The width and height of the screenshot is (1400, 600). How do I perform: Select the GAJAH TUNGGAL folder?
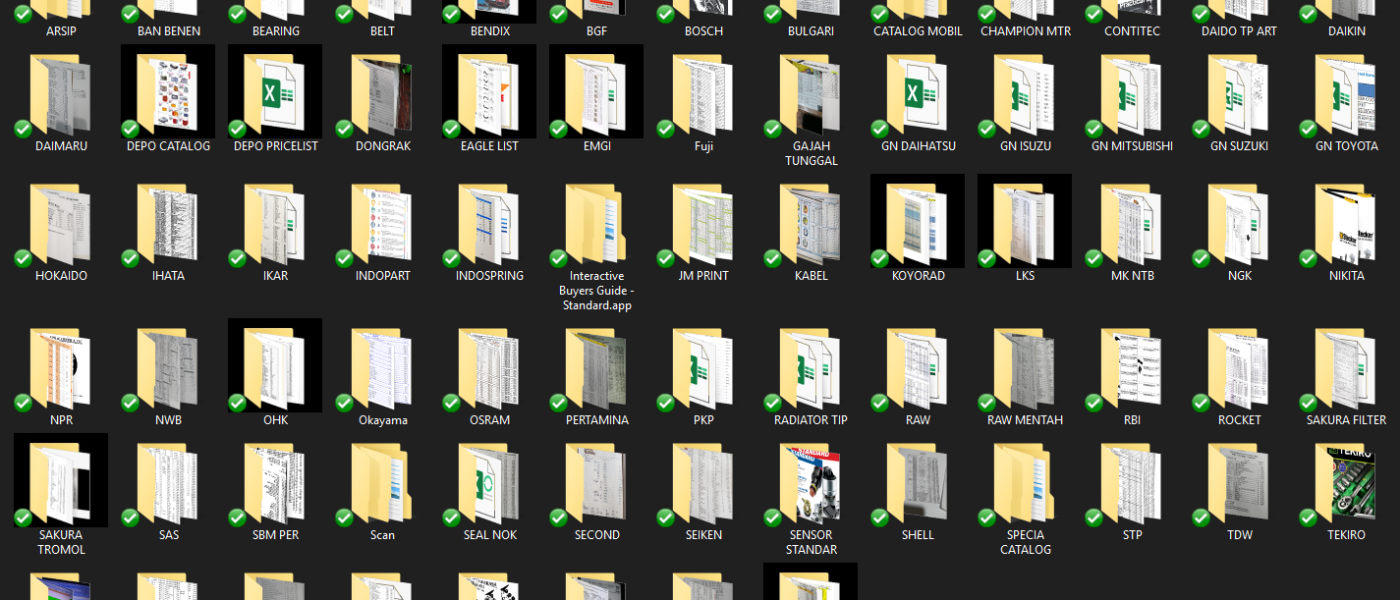click(x=811, y=96)
